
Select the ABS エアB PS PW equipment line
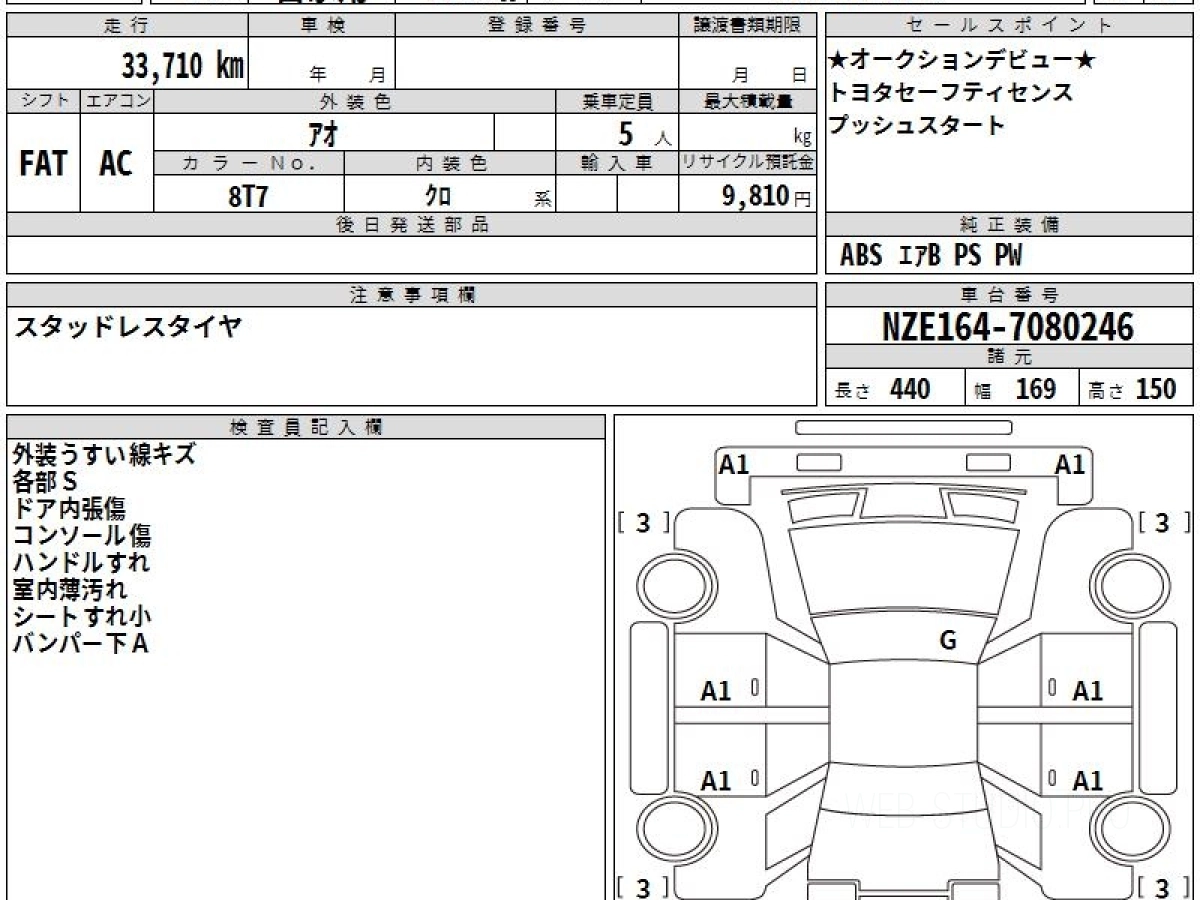click(931, 257)
